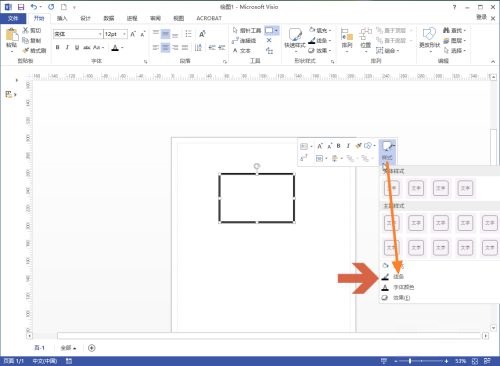Click the Quick Styles (快速样式) button
The image size is (500, 366).
[295, 39]
